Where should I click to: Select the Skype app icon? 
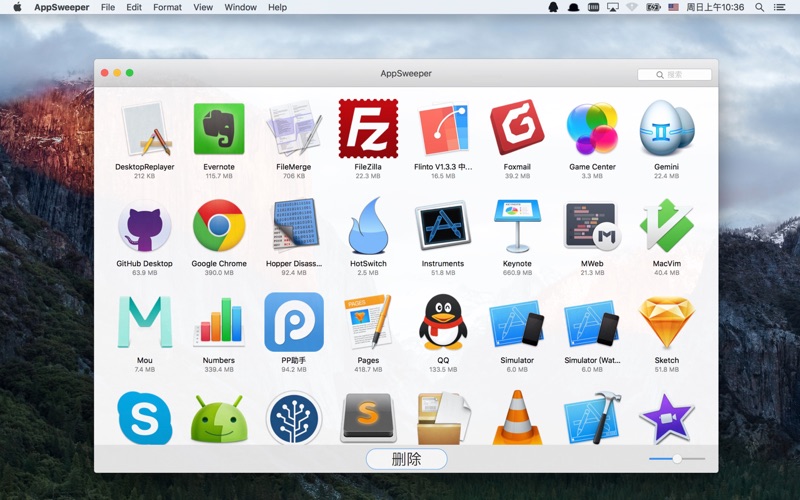point(144,418)
